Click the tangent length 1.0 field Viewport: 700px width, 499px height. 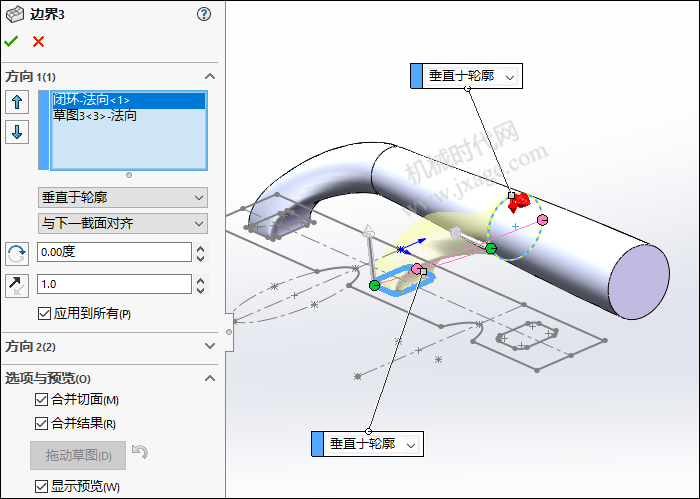point(114,284)
